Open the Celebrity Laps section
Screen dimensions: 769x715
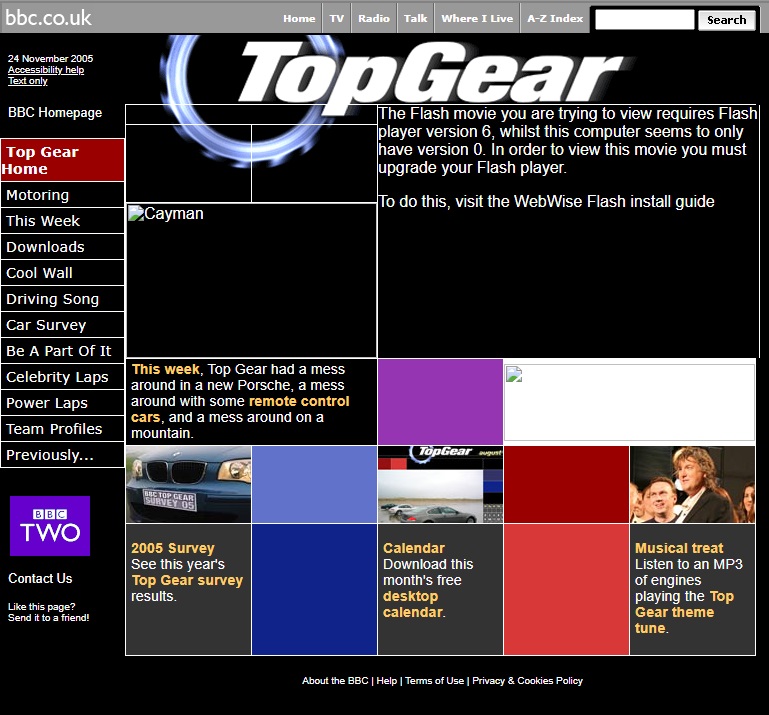57,377
